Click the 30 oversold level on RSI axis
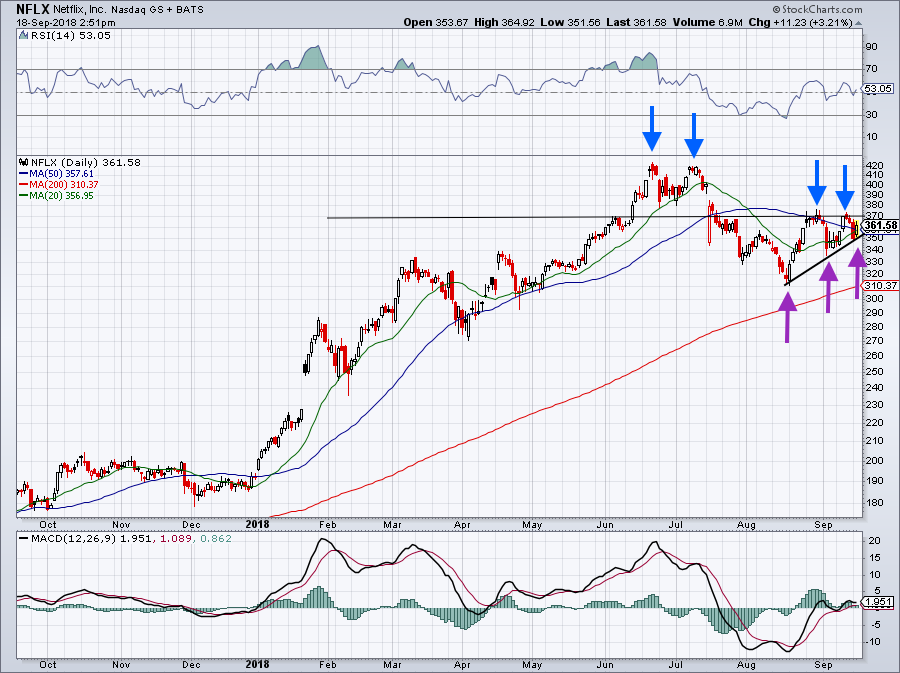Screen dimensions: 900x673 pyautogui.click(x=871, y=114)
